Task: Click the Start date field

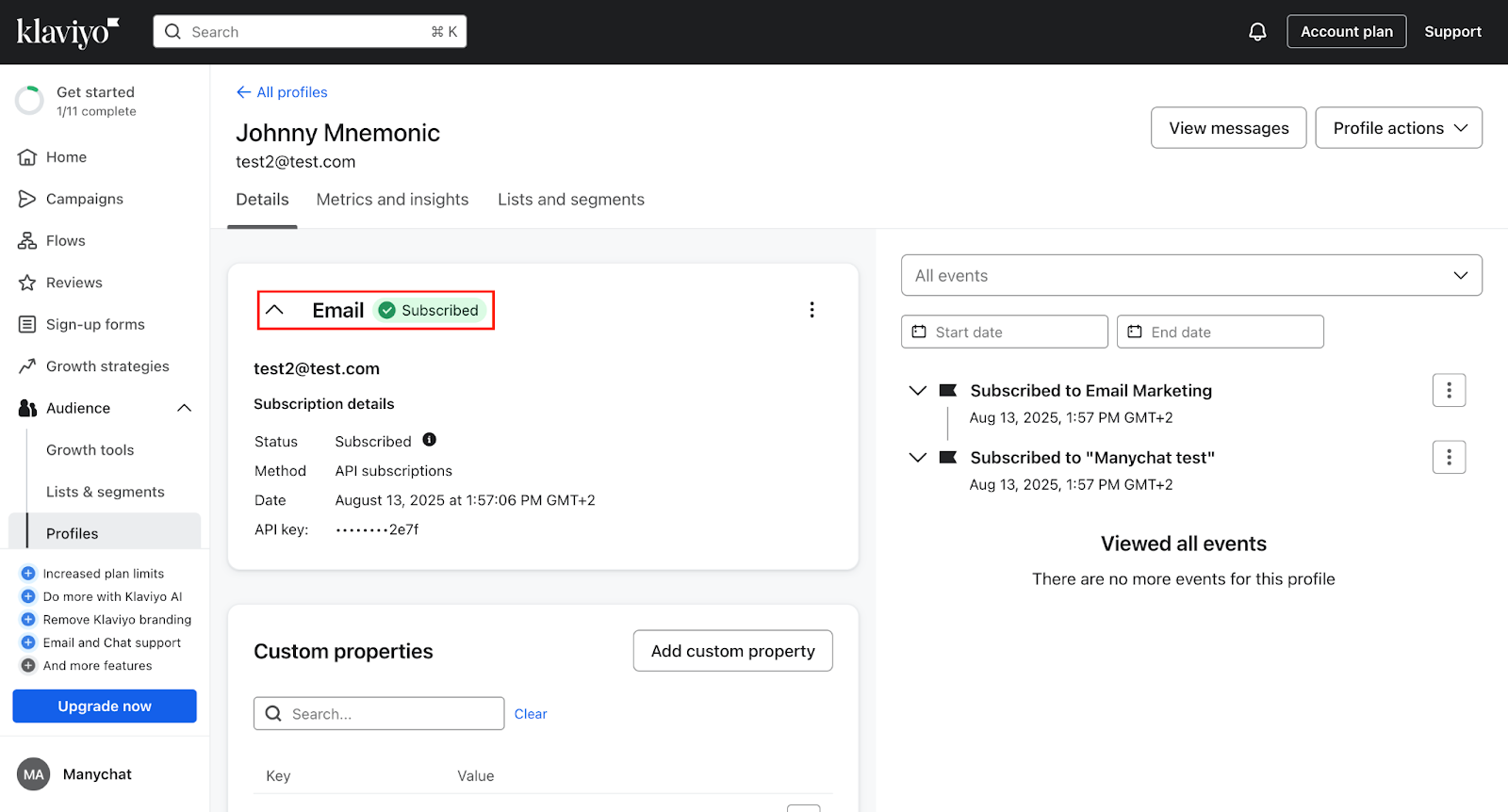Action: [x=1004, y=333]
